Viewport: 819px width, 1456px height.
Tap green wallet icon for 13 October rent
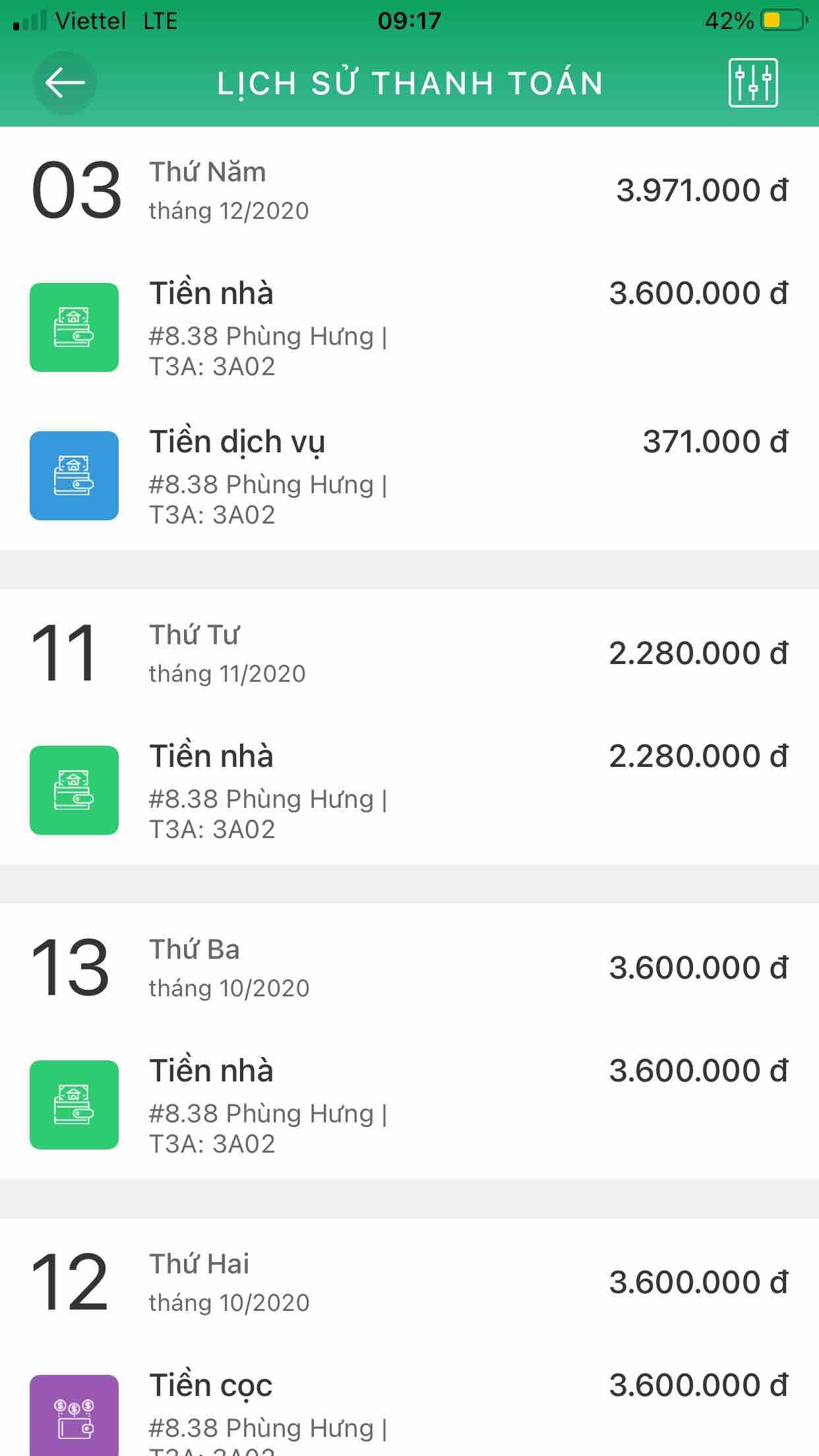point(74,1105)
